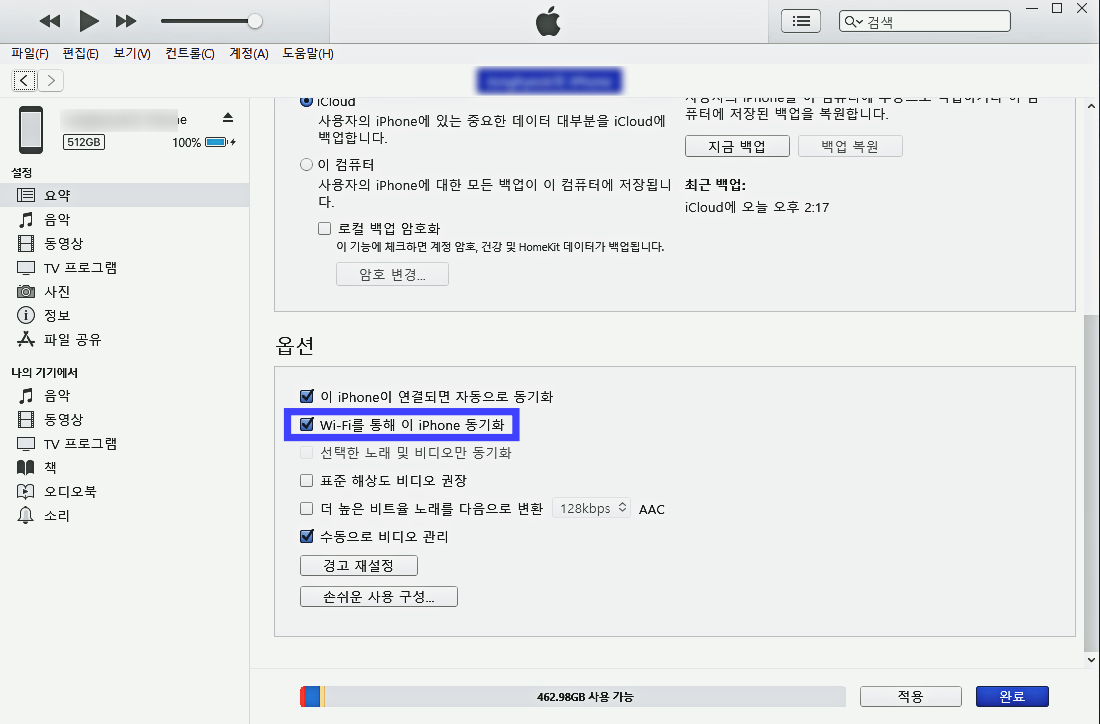This screenshot has height=724, width=1100.
Task: Select 요약 in settings sidebar
Action: tap(124, 195)
